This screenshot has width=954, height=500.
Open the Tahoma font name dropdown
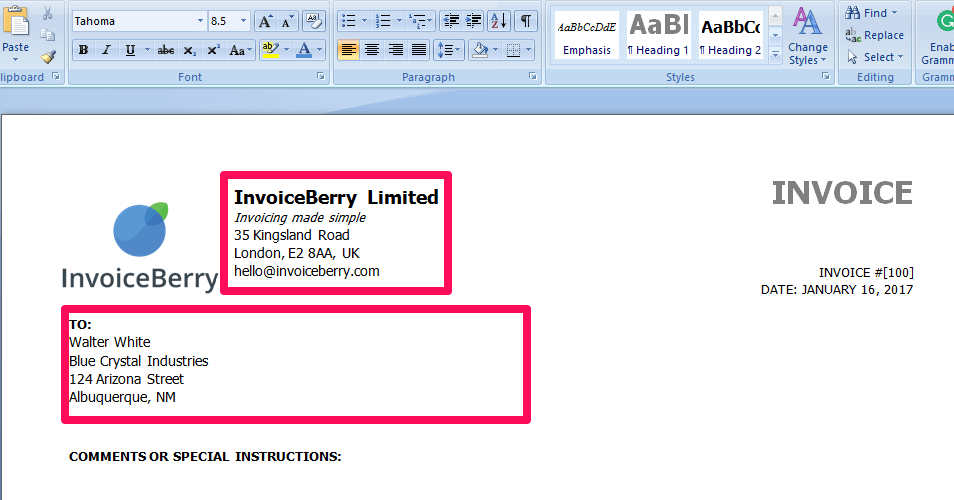tap(200, 21)
